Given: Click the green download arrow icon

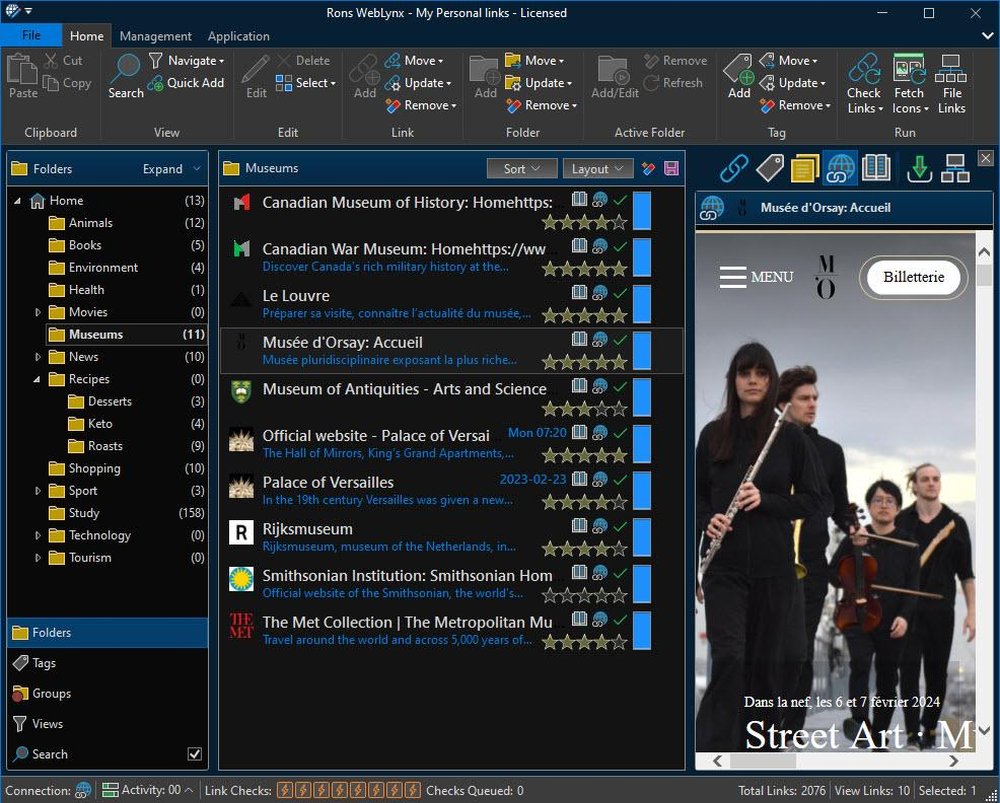Looking at the screenshot, I should pos(919,168).
